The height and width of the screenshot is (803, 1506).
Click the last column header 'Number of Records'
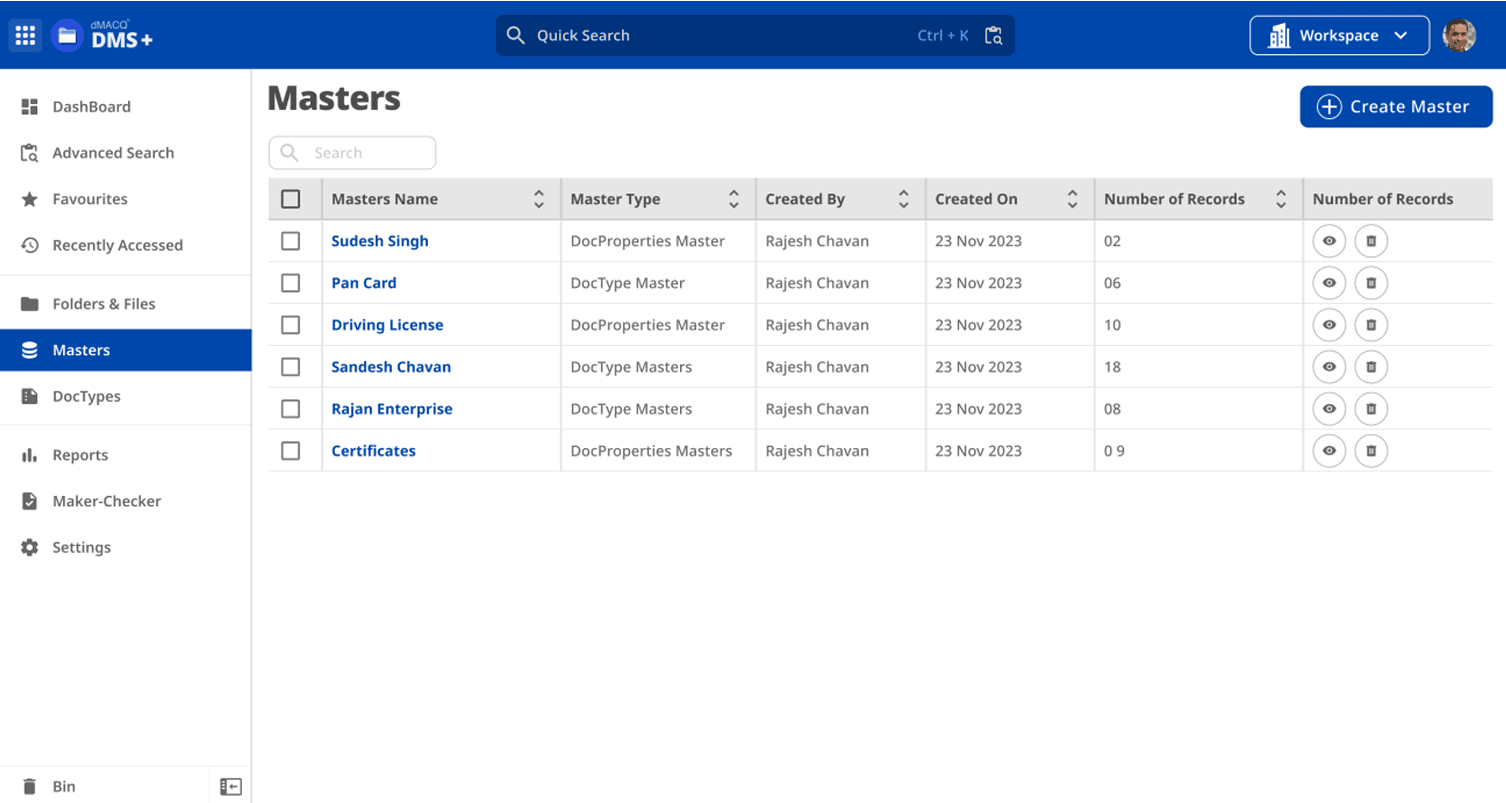(x=1383, y=199)
